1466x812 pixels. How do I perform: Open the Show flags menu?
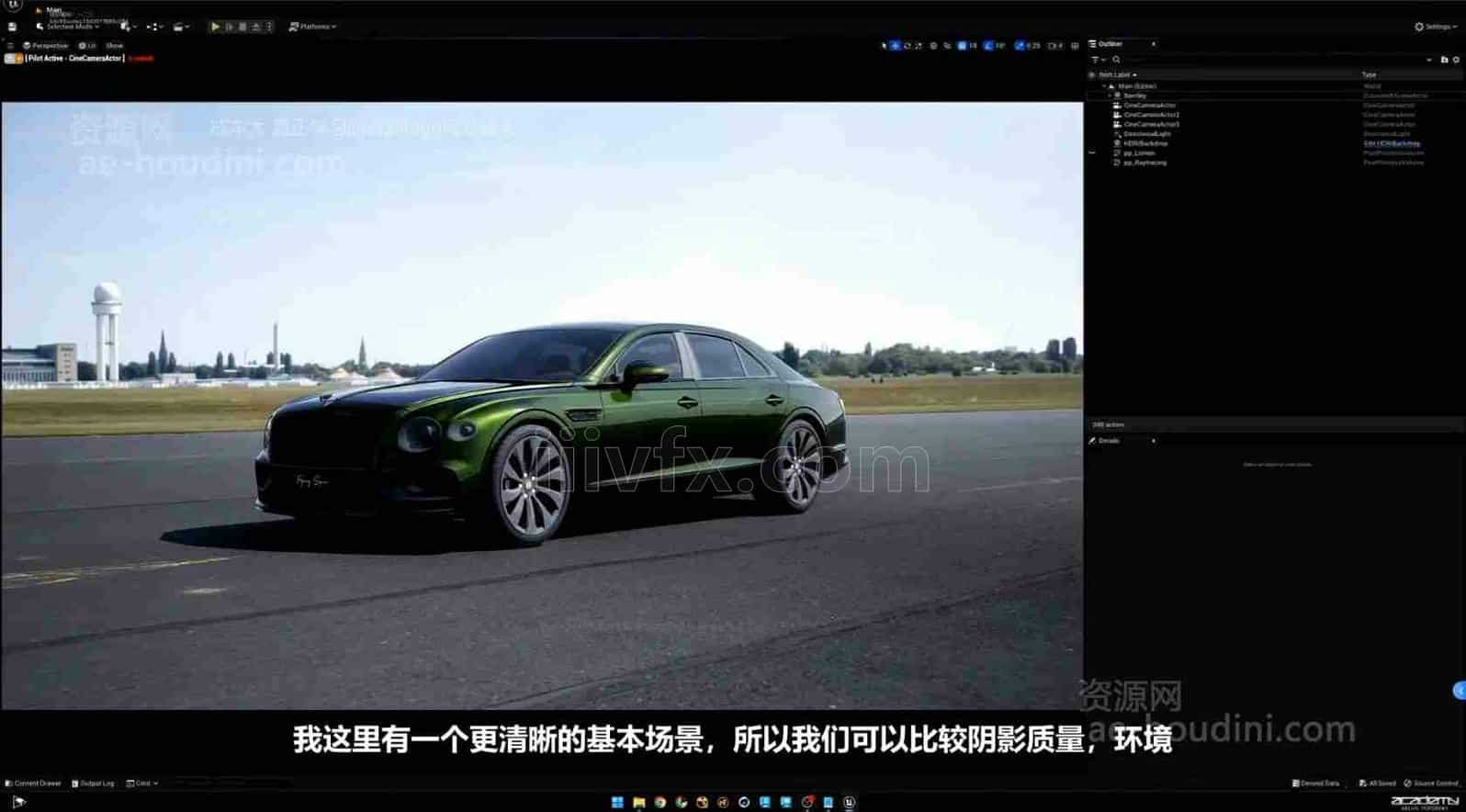114,45
